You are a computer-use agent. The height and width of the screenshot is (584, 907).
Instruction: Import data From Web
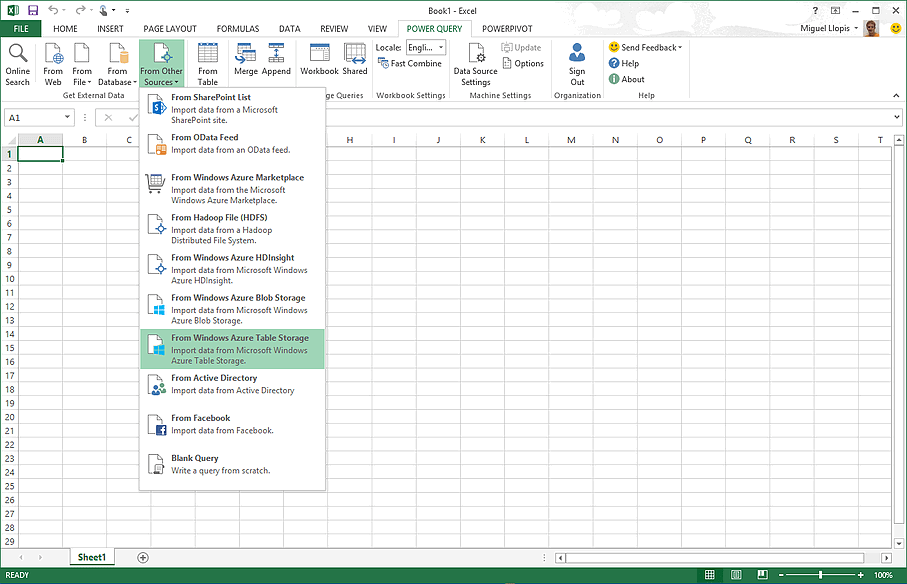tap(53, 65)
